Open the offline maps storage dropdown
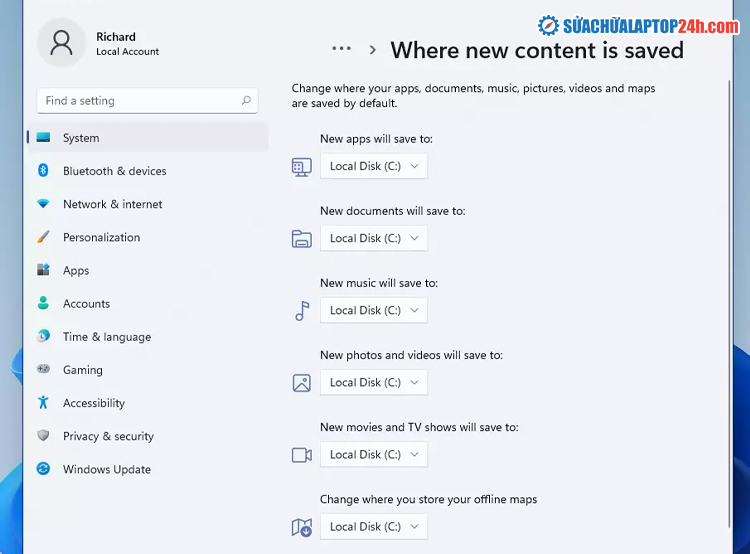Screen dimensions: 750x554 click(373, 526)
